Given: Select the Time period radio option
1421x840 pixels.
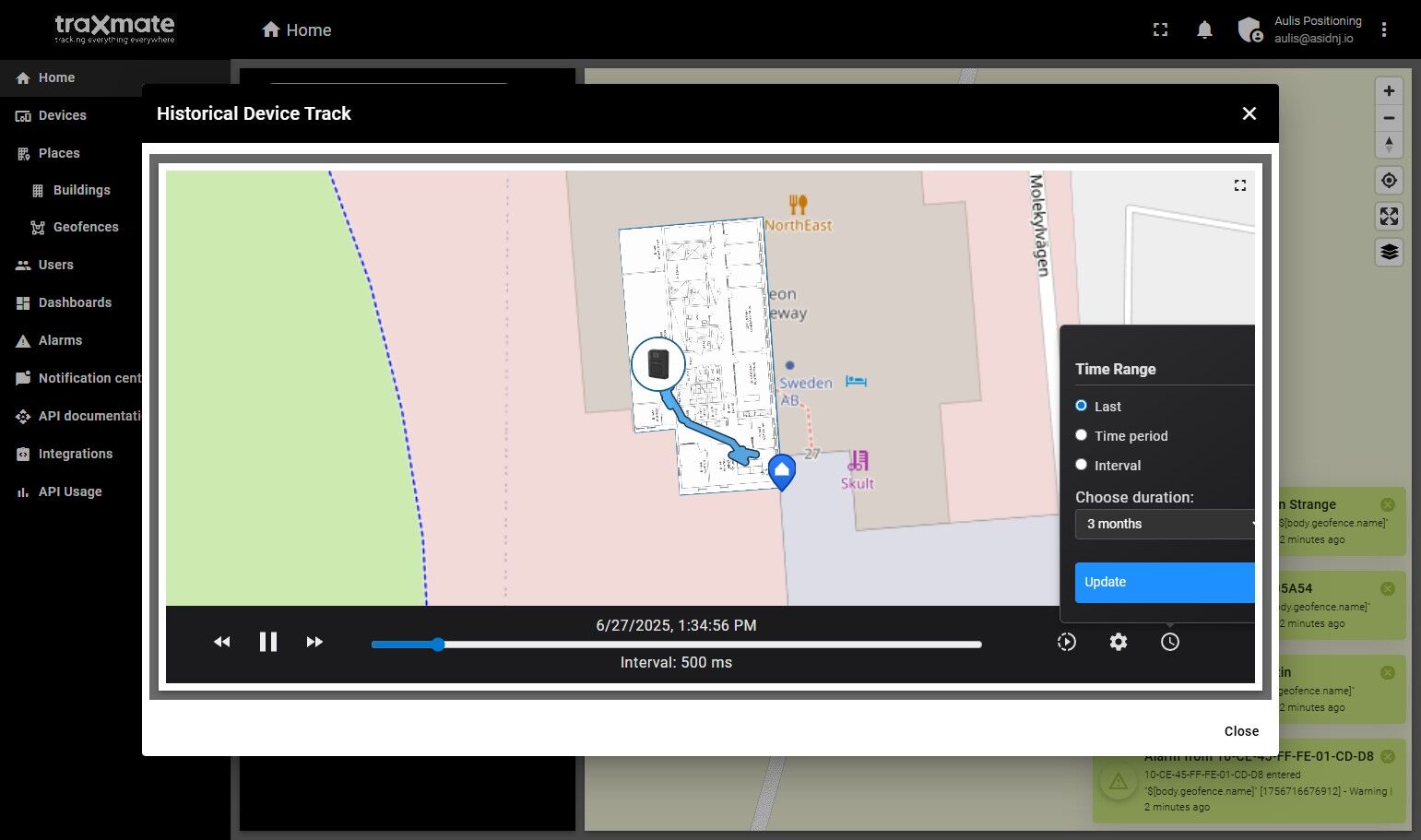Looking at the screenshot, I should pyautogui.click(x=1082, y=435).
